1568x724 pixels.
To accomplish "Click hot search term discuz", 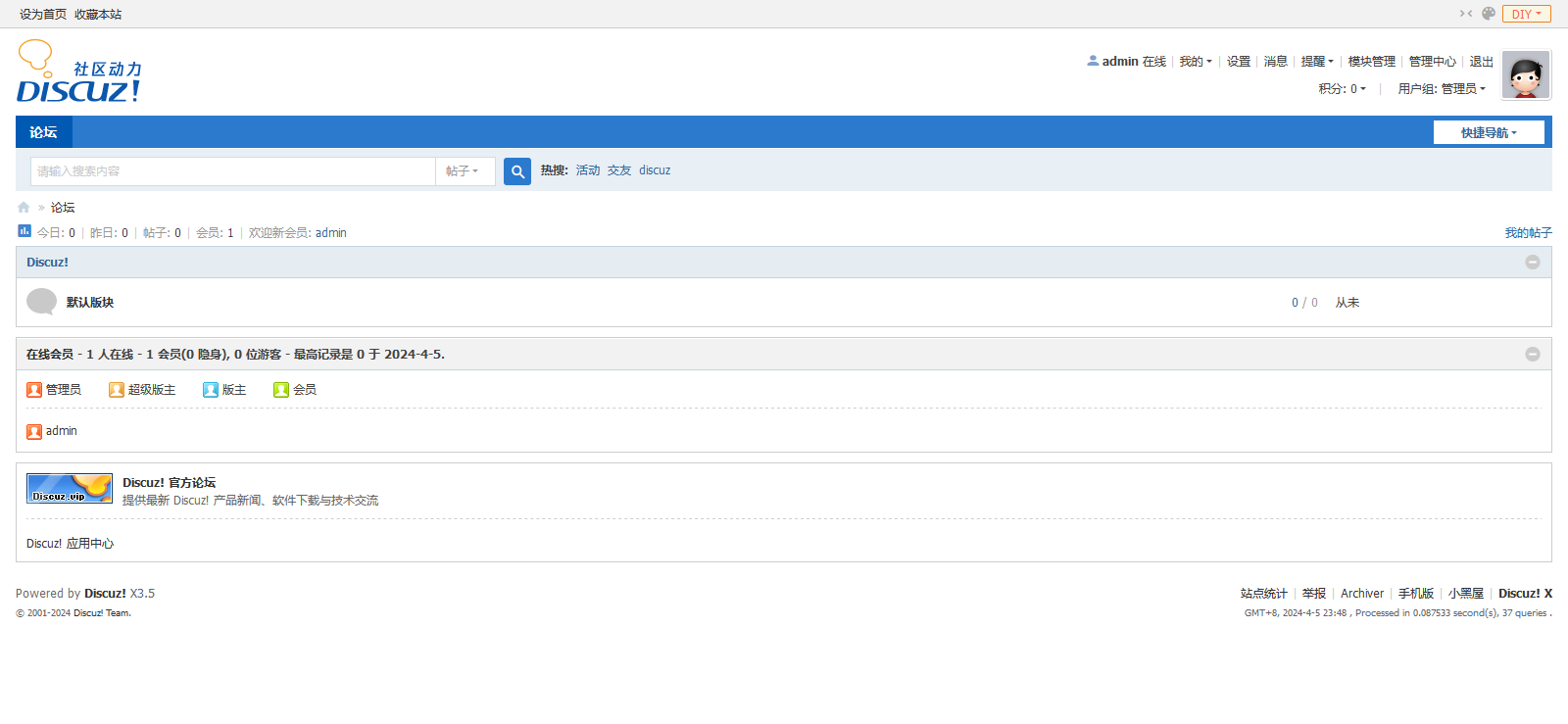I will coord(655,170).
